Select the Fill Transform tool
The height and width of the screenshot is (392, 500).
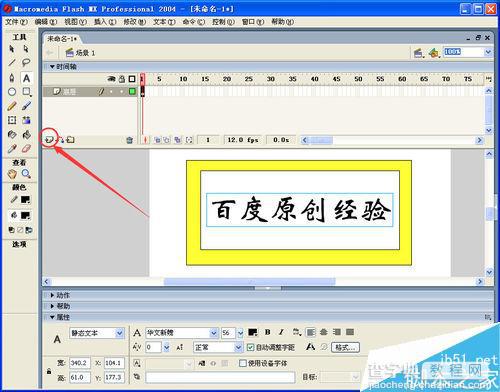(x=26, y=120)
